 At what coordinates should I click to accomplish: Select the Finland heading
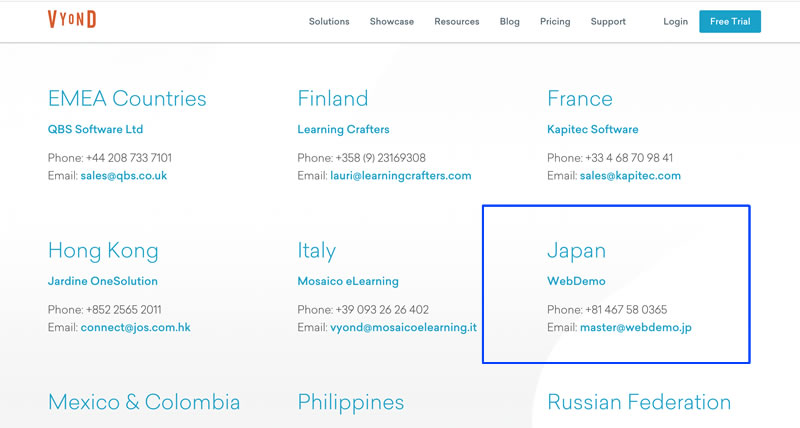[x=333, y=98]
